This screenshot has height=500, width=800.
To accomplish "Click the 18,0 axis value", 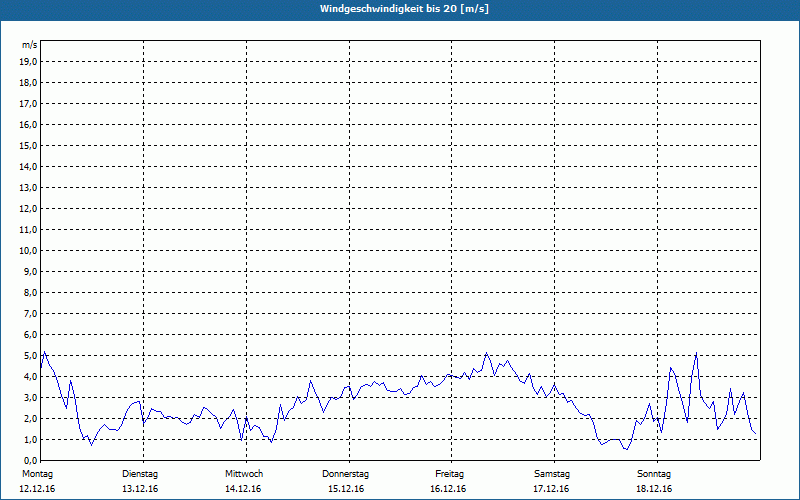I will pos(28,83).
